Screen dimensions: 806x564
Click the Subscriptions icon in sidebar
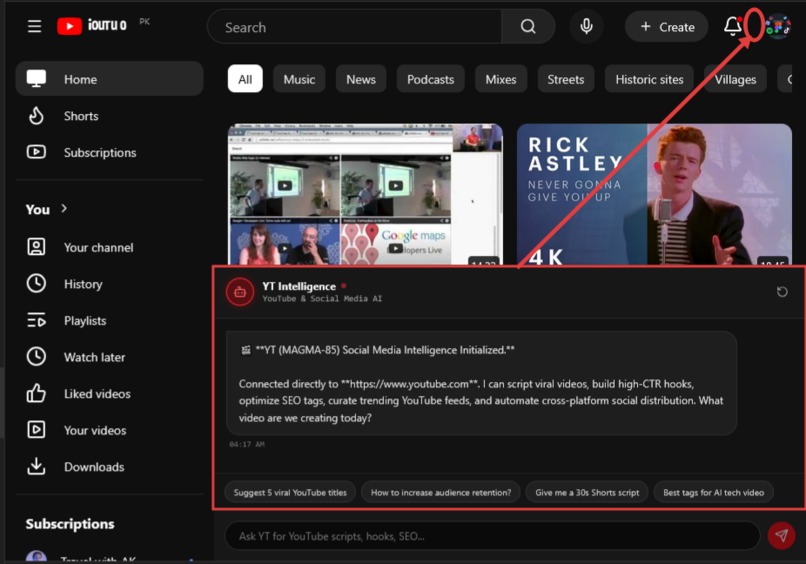(36, 152)
